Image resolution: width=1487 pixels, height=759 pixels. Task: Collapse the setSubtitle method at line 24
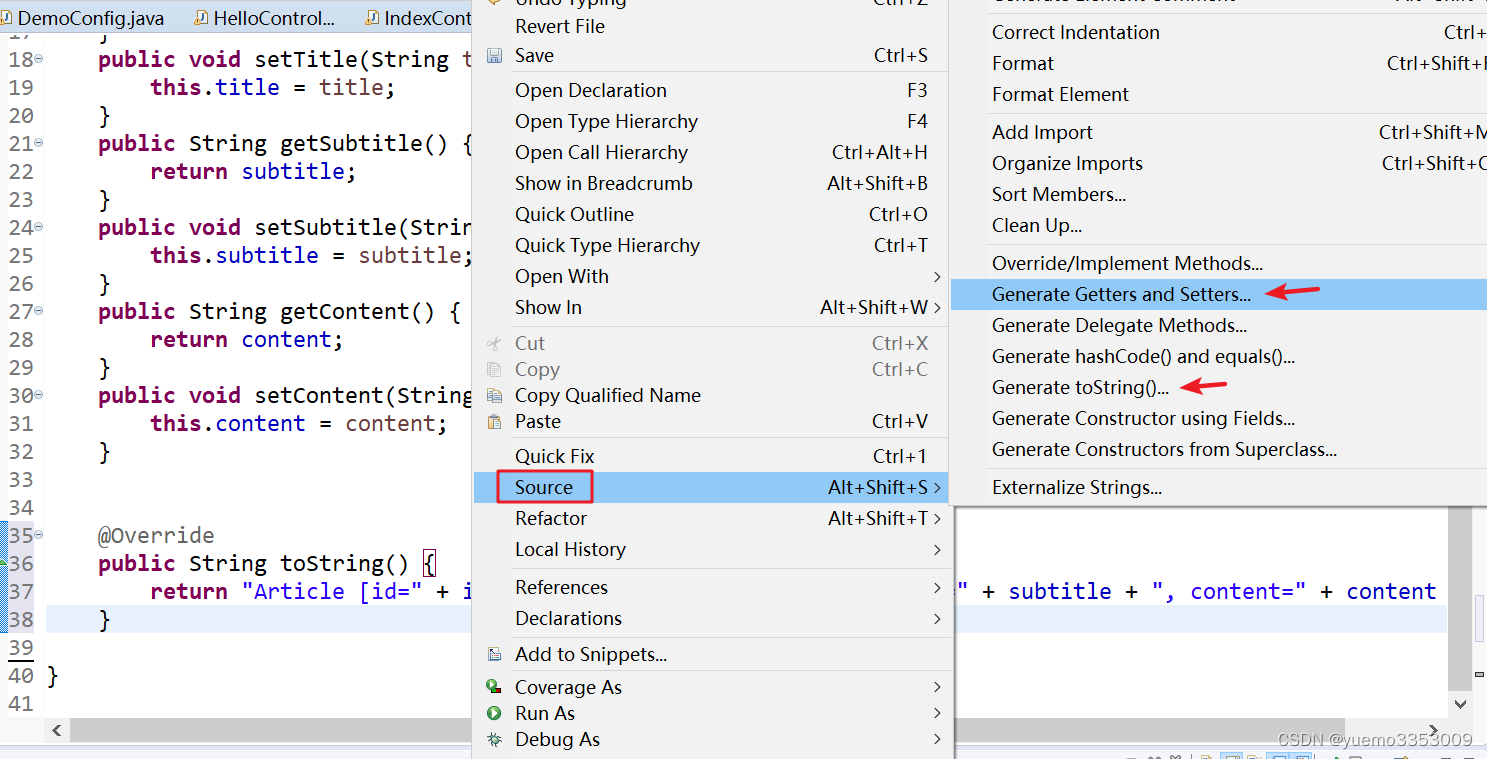39,227
